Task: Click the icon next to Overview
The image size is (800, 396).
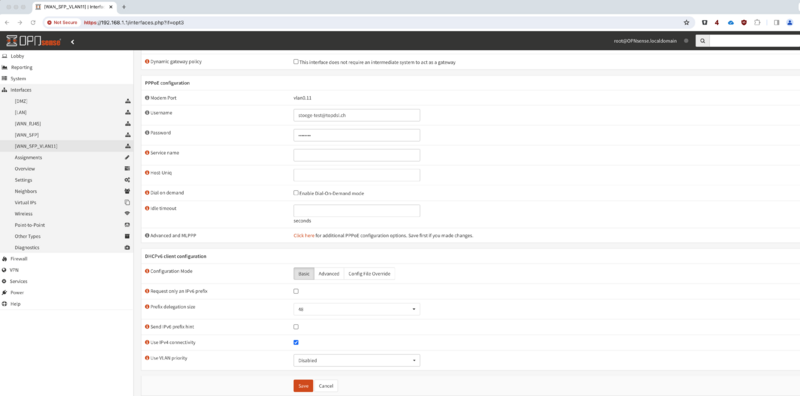Action: [x=128, y=168]
